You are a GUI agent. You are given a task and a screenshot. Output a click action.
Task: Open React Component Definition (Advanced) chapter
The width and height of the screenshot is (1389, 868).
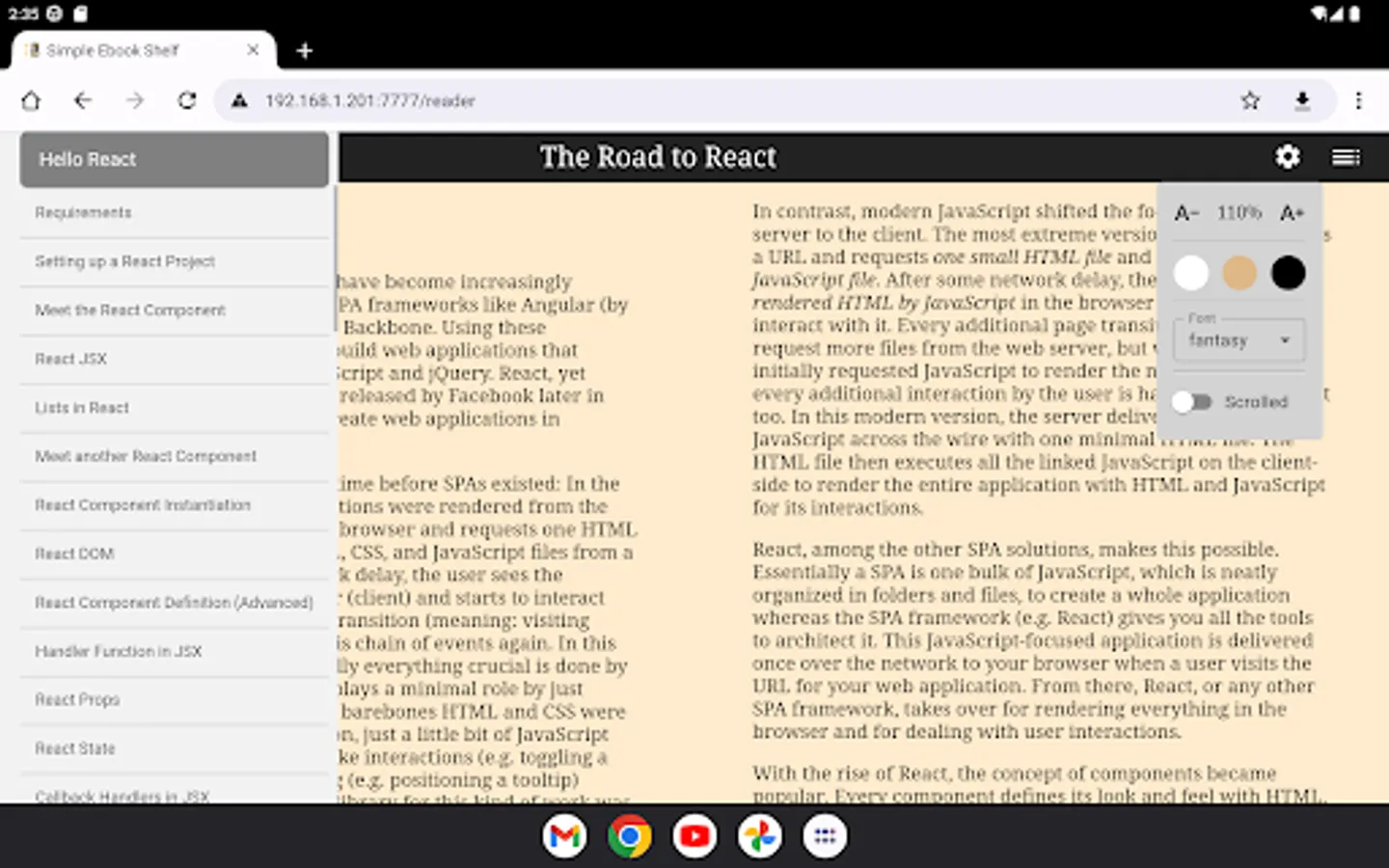pyautogui.click(x=175, y=603)
